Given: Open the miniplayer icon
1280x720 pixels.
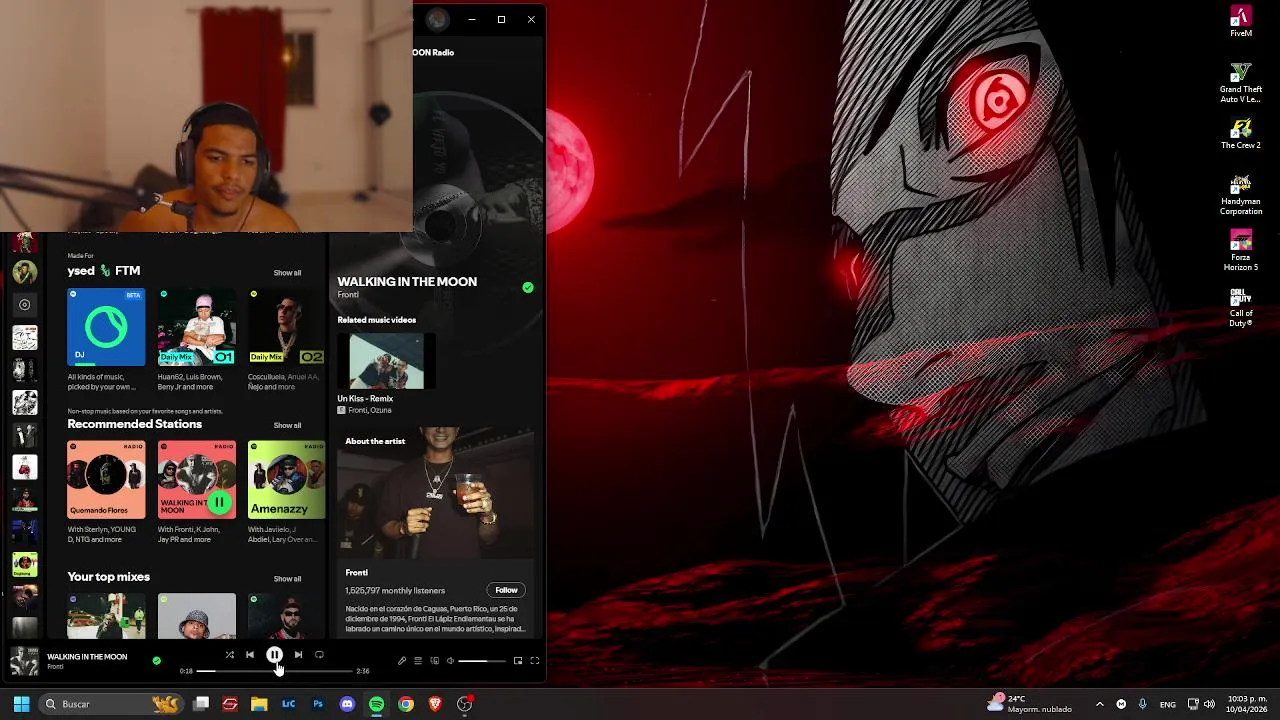Looking at the screenshot, I should [518, 660].
